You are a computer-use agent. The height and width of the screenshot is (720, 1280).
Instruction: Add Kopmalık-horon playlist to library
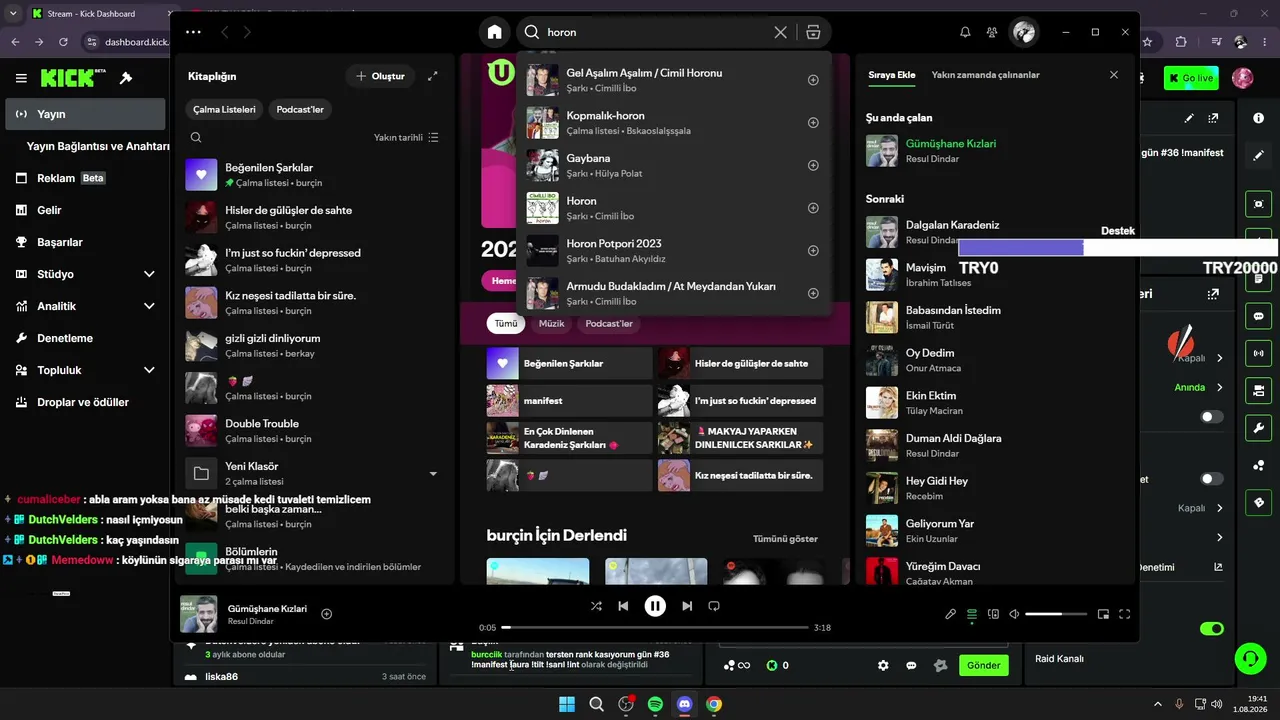tap(813, 123)
